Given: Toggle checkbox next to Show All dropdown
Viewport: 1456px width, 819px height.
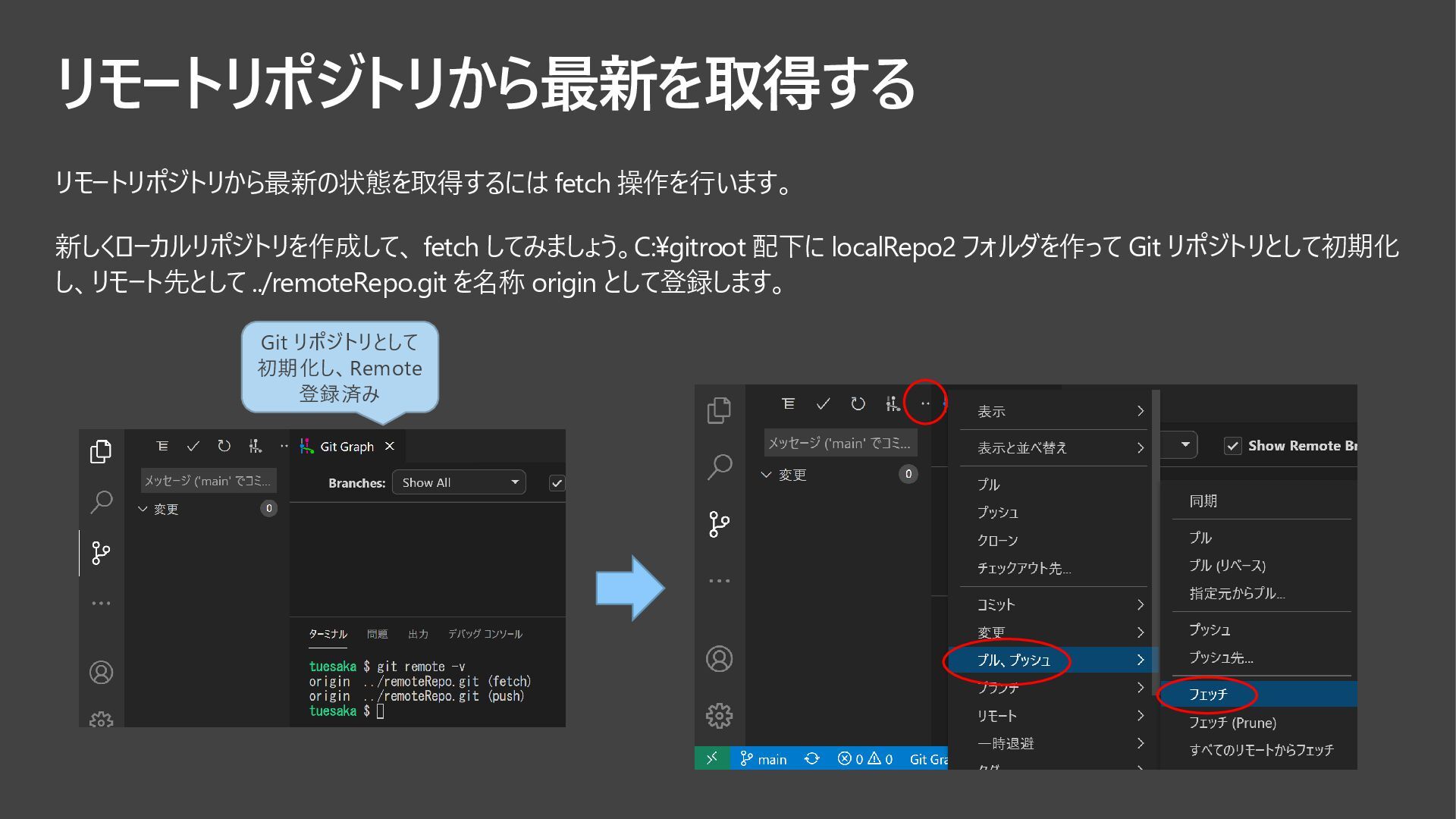Looking at the screenshot, I should coord(557,483).
